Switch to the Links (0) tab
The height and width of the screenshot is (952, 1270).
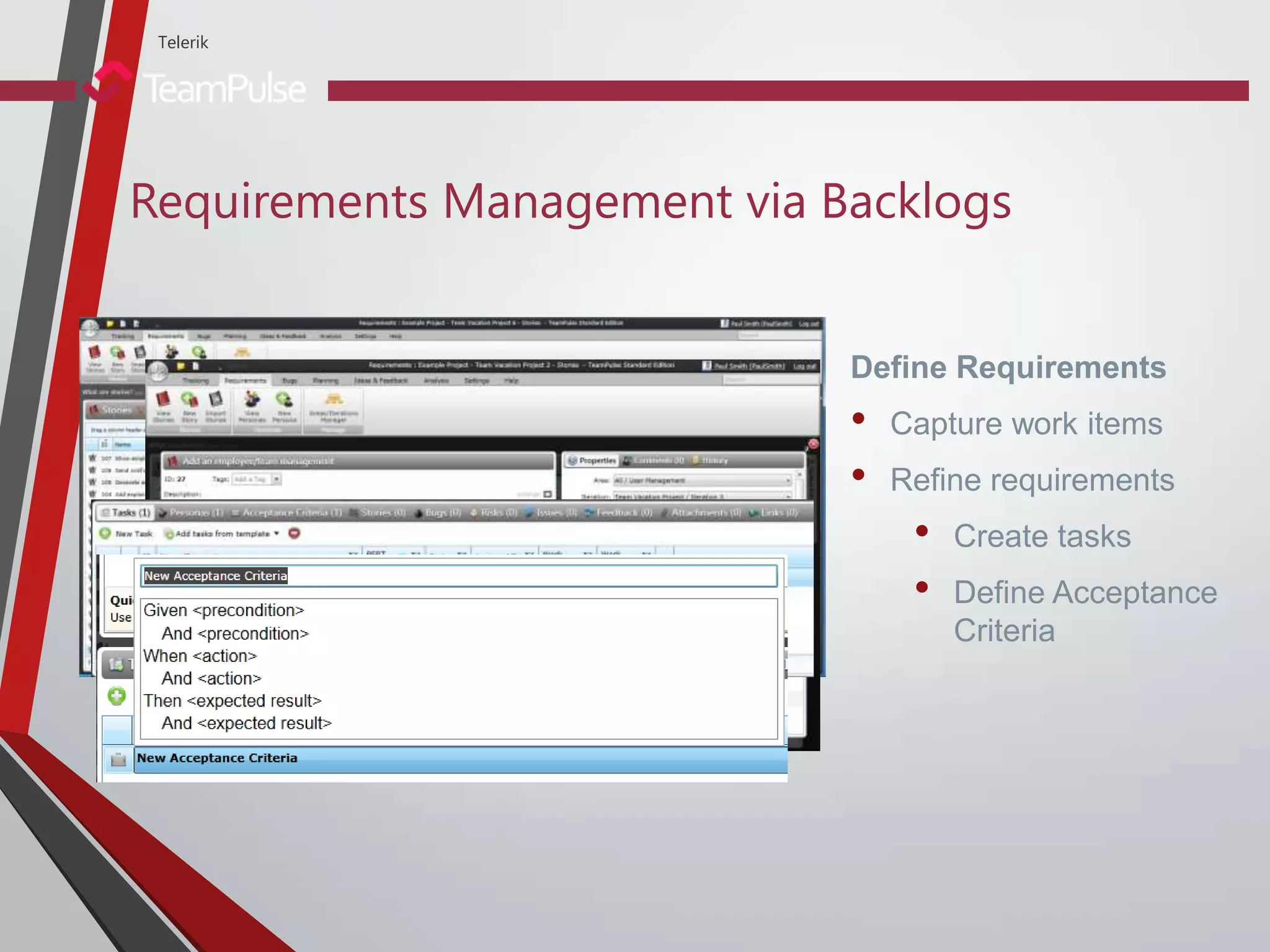pos(773,513)
